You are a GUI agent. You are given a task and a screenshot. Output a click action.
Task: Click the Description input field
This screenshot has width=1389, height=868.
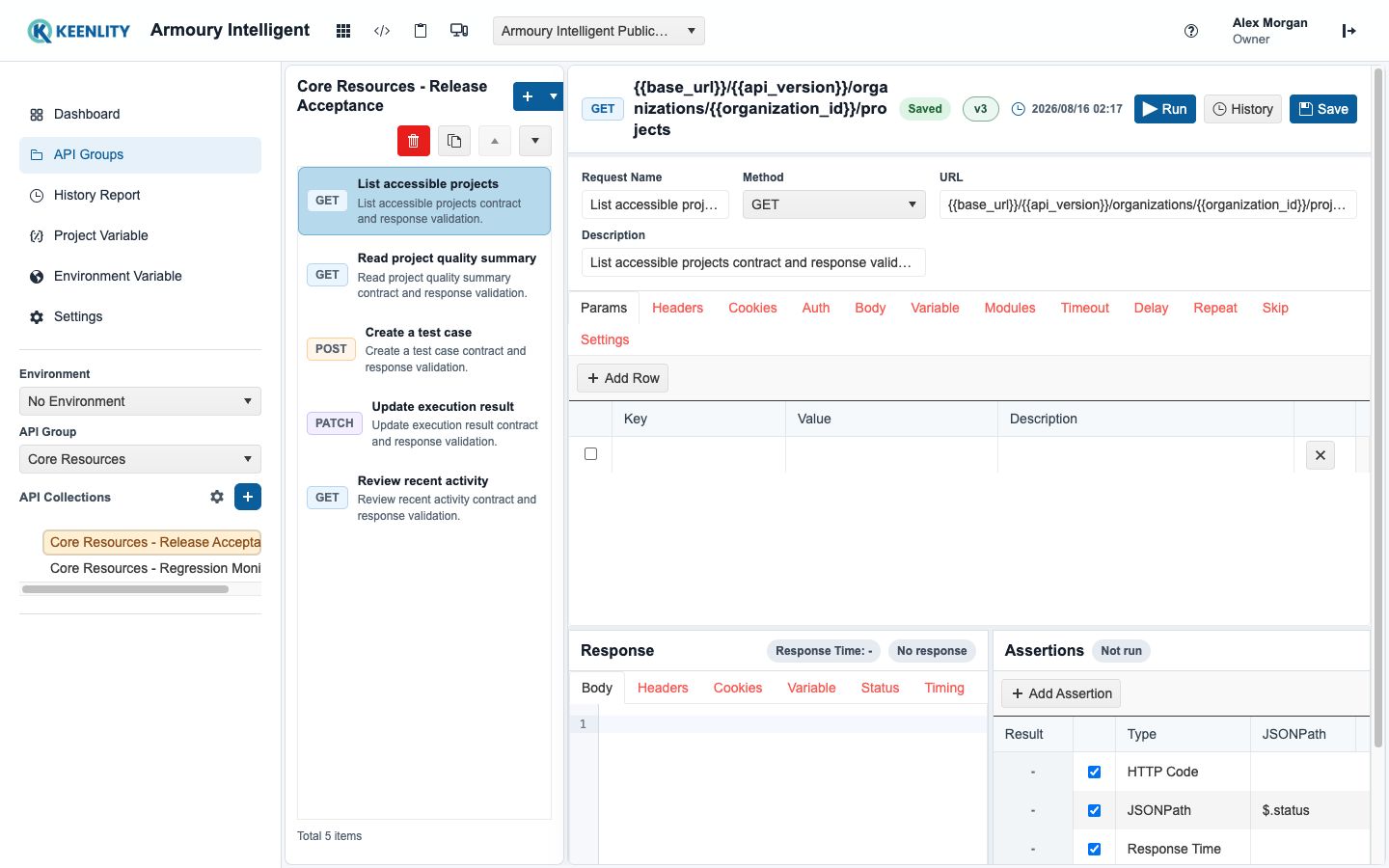[x=753, y=262]
